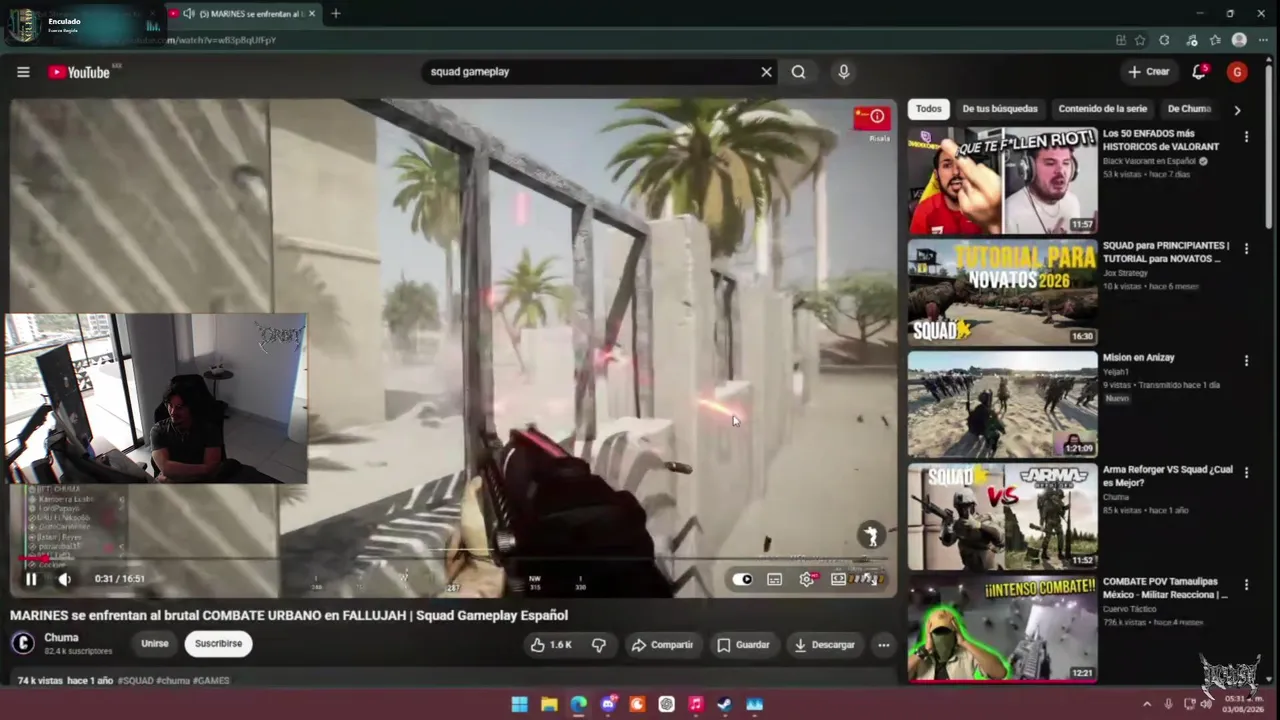
Task: Open options for Arma Reforger VS Squad
Action: click(x=1246, y=473)
